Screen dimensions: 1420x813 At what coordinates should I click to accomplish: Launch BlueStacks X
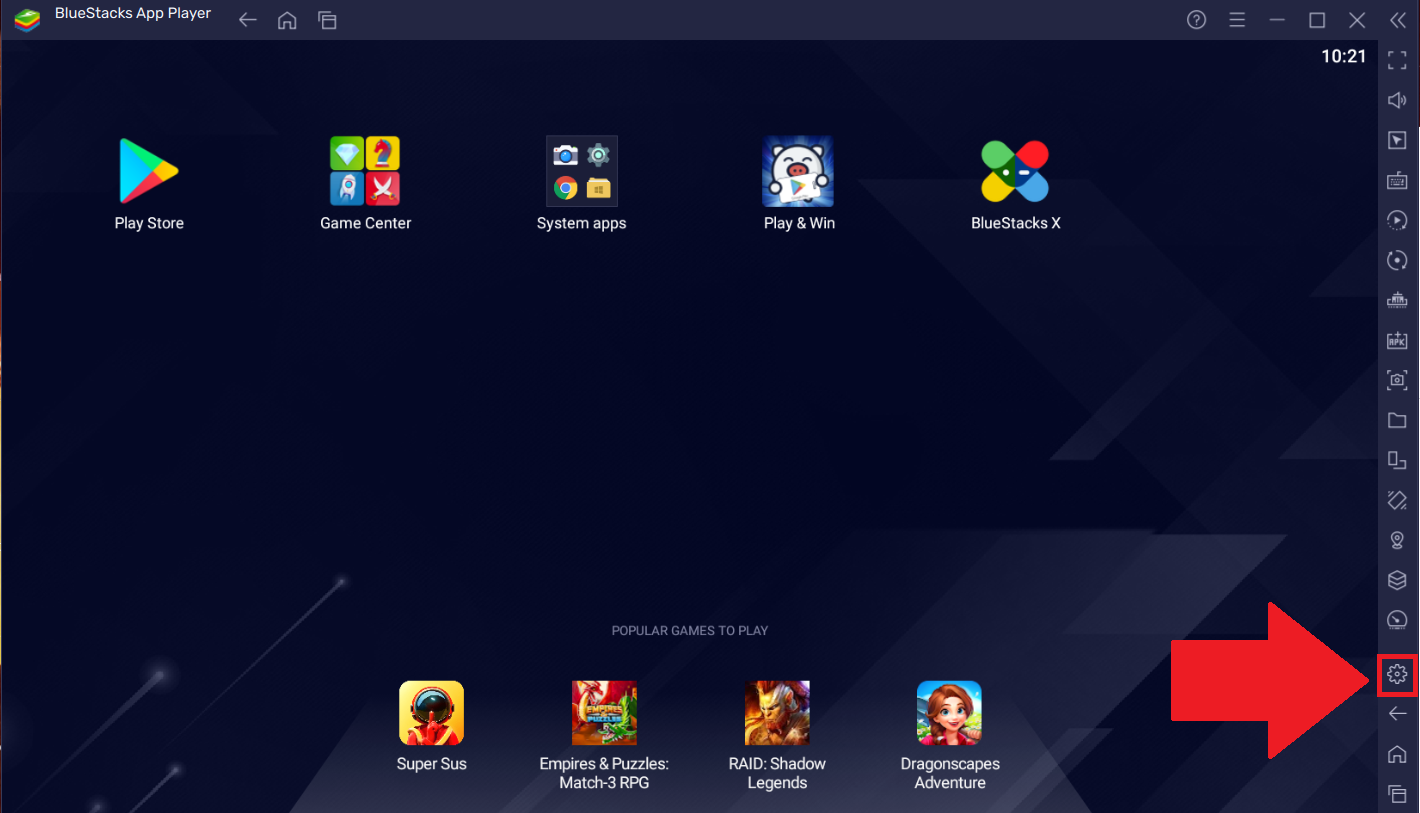(1015, 172)
